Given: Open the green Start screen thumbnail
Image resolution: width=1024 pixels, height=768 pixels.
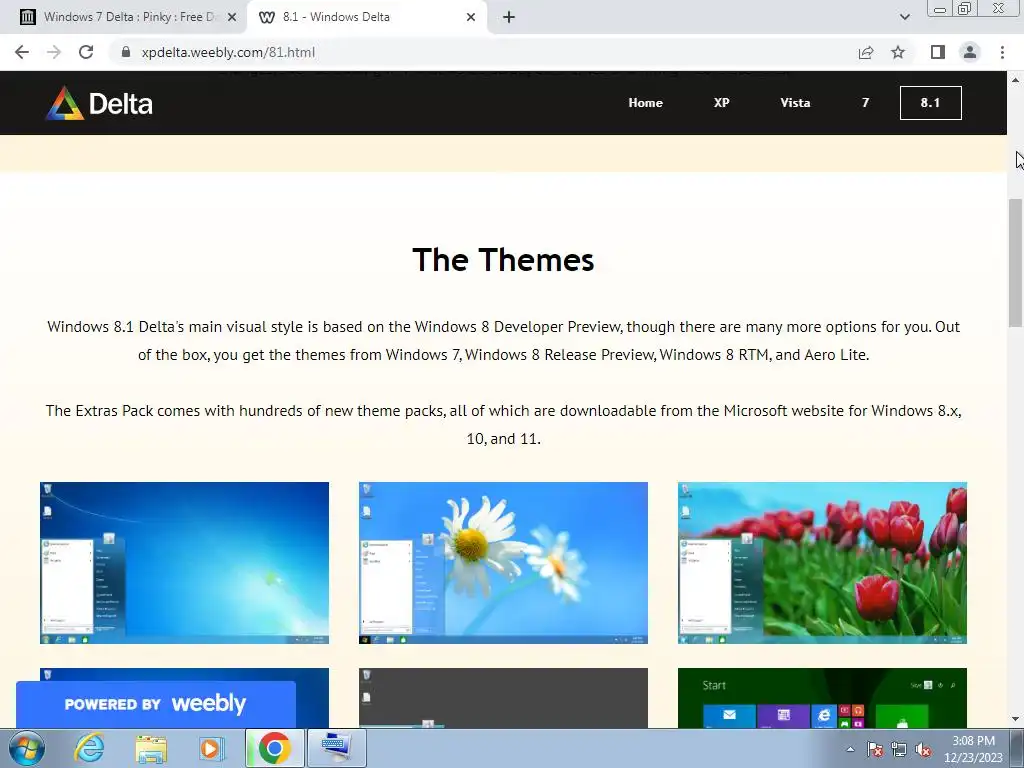Looking at the screenshot, I should pos(822,697).
